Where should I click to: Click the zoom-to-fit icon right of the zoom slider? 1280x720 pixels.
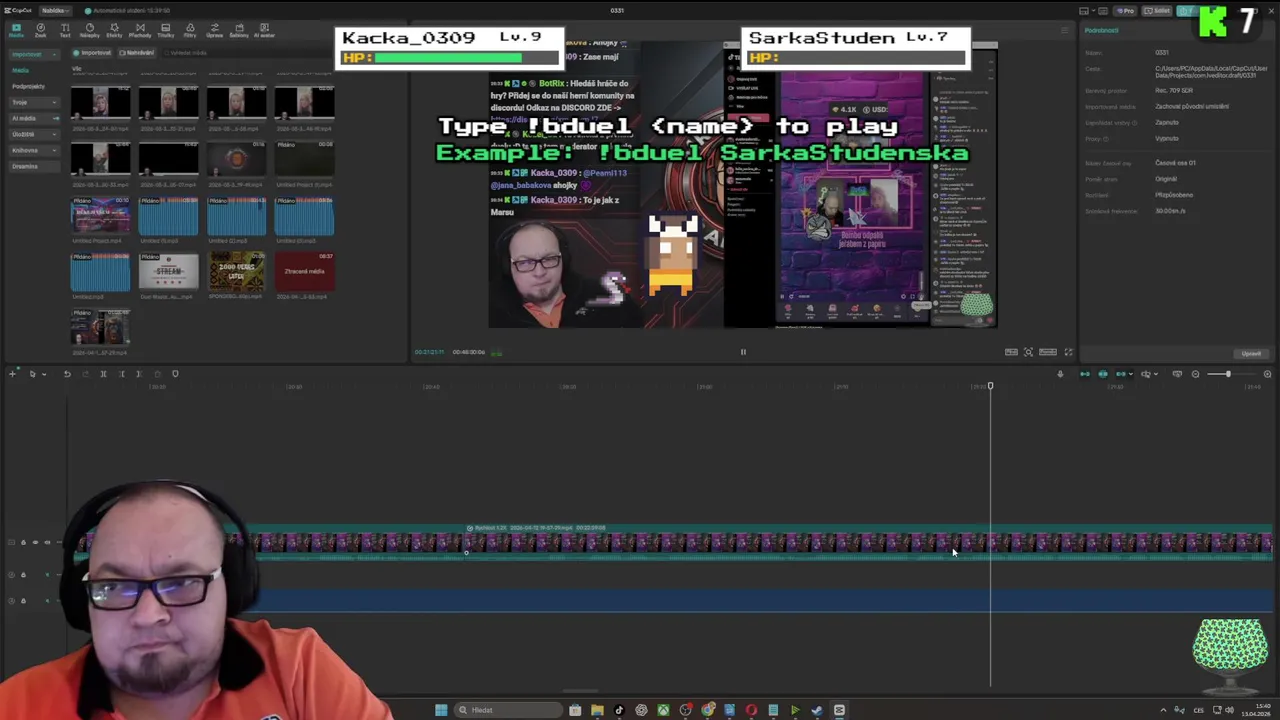[1267, 374]
